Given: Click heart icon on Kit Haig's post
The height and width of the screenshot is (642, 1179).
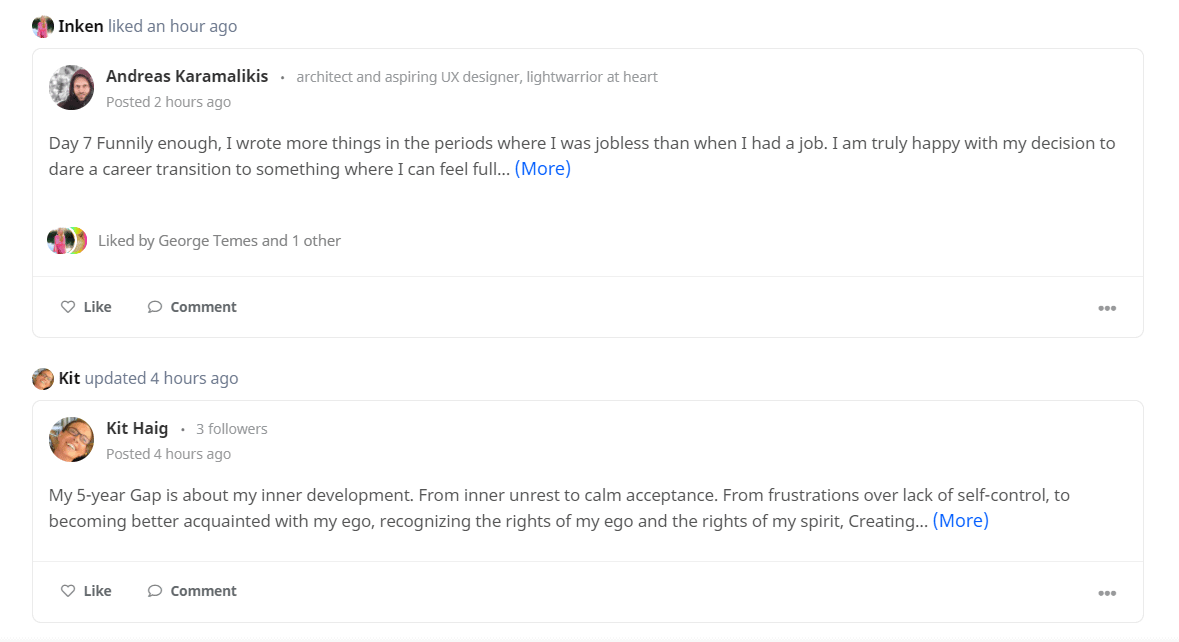Looking at the screenshot, I should (68, 591).
